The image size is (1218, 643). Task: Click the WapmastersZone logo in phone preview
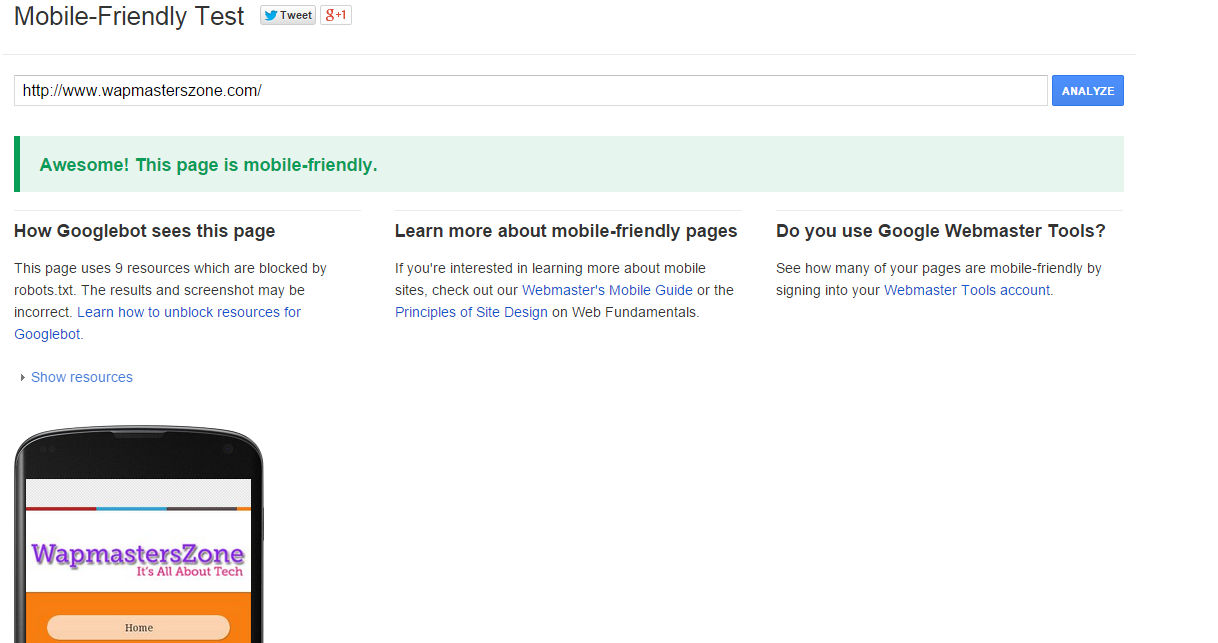point(138,558)
